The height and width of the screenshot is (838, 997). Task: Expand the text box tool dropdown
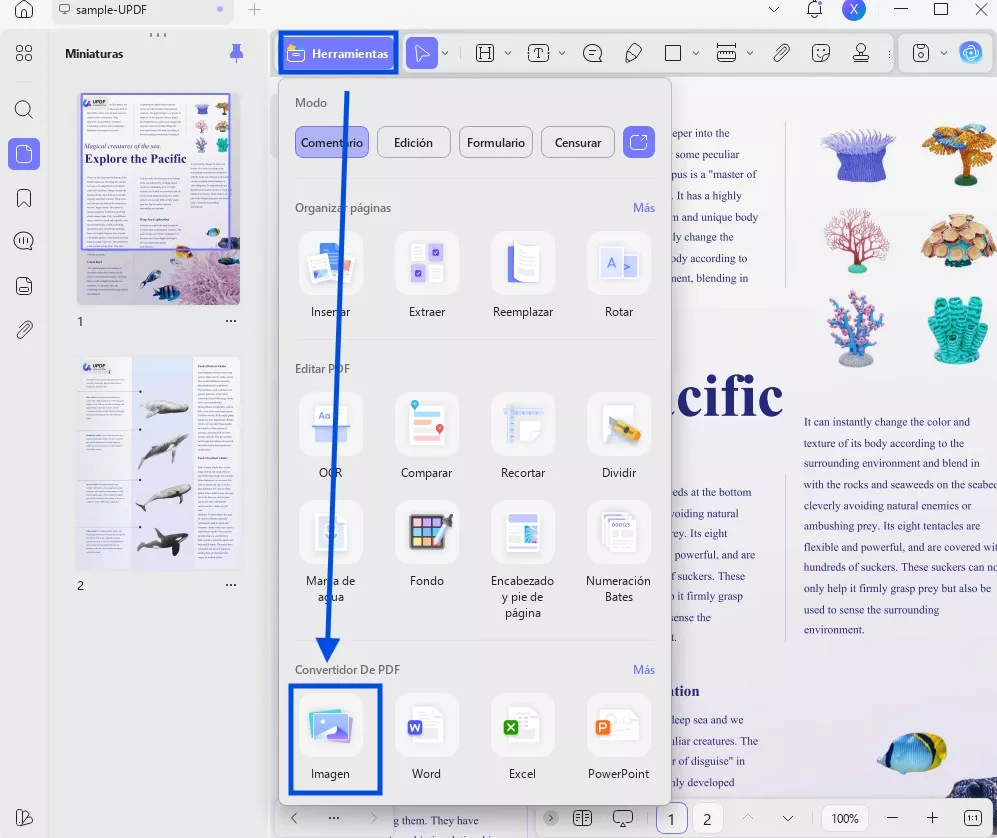[x=562, y=53]
